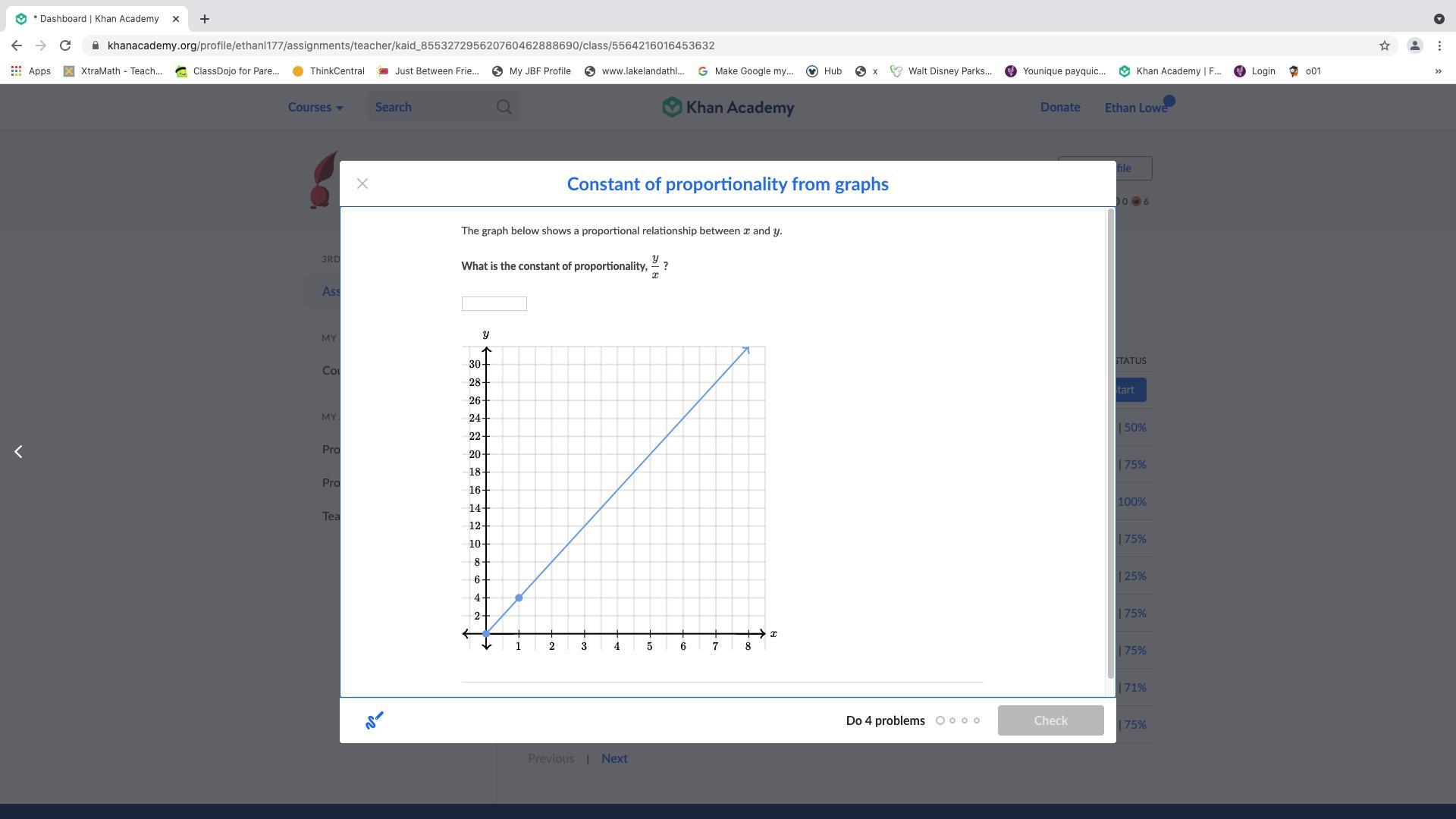The image size is (1456, 819).
Task: Click the left chevron arrow on the page edge
Action: 18,452
